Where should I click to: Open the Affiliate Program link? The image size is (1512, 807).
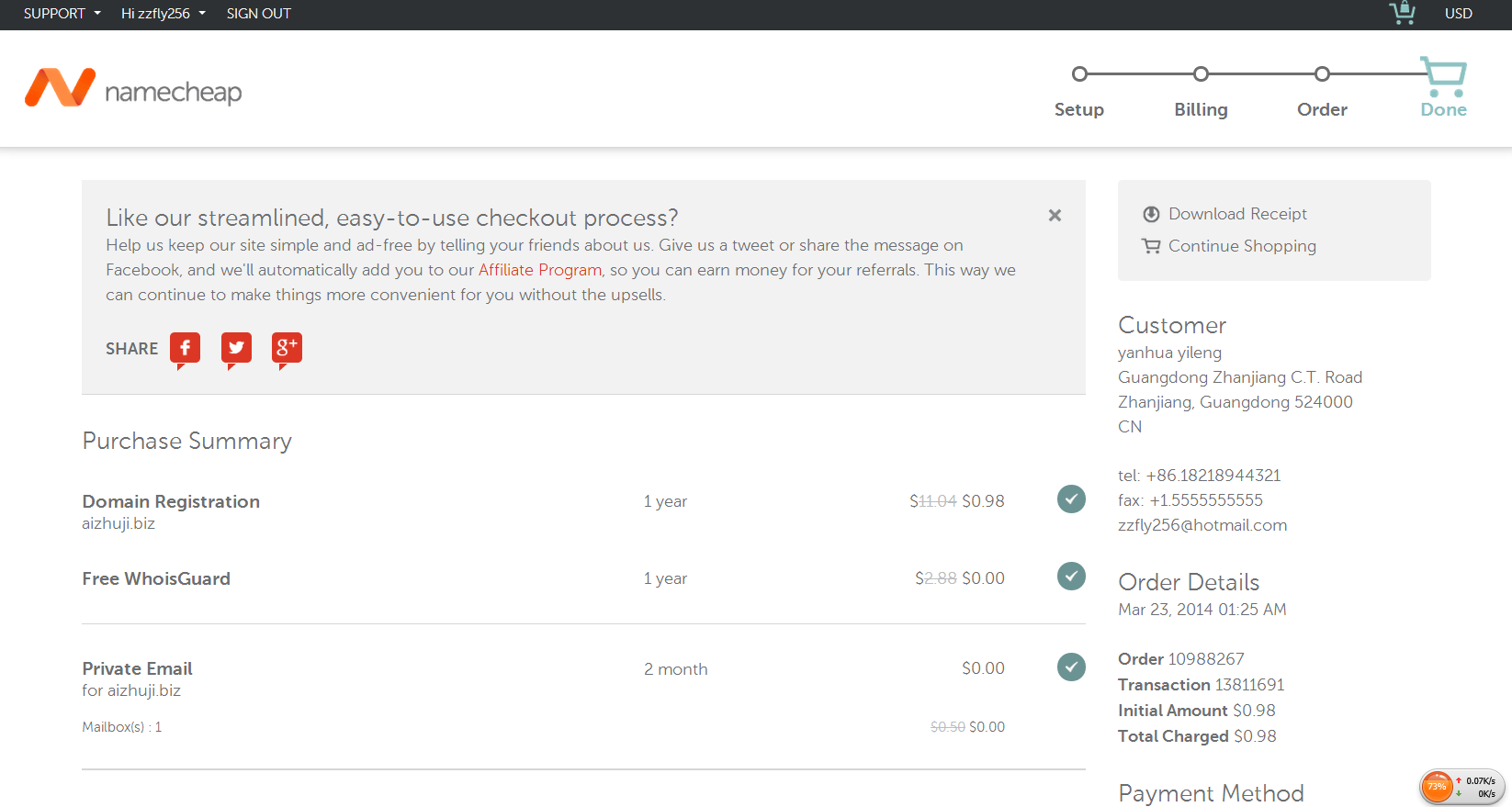(x=540, y=270)
